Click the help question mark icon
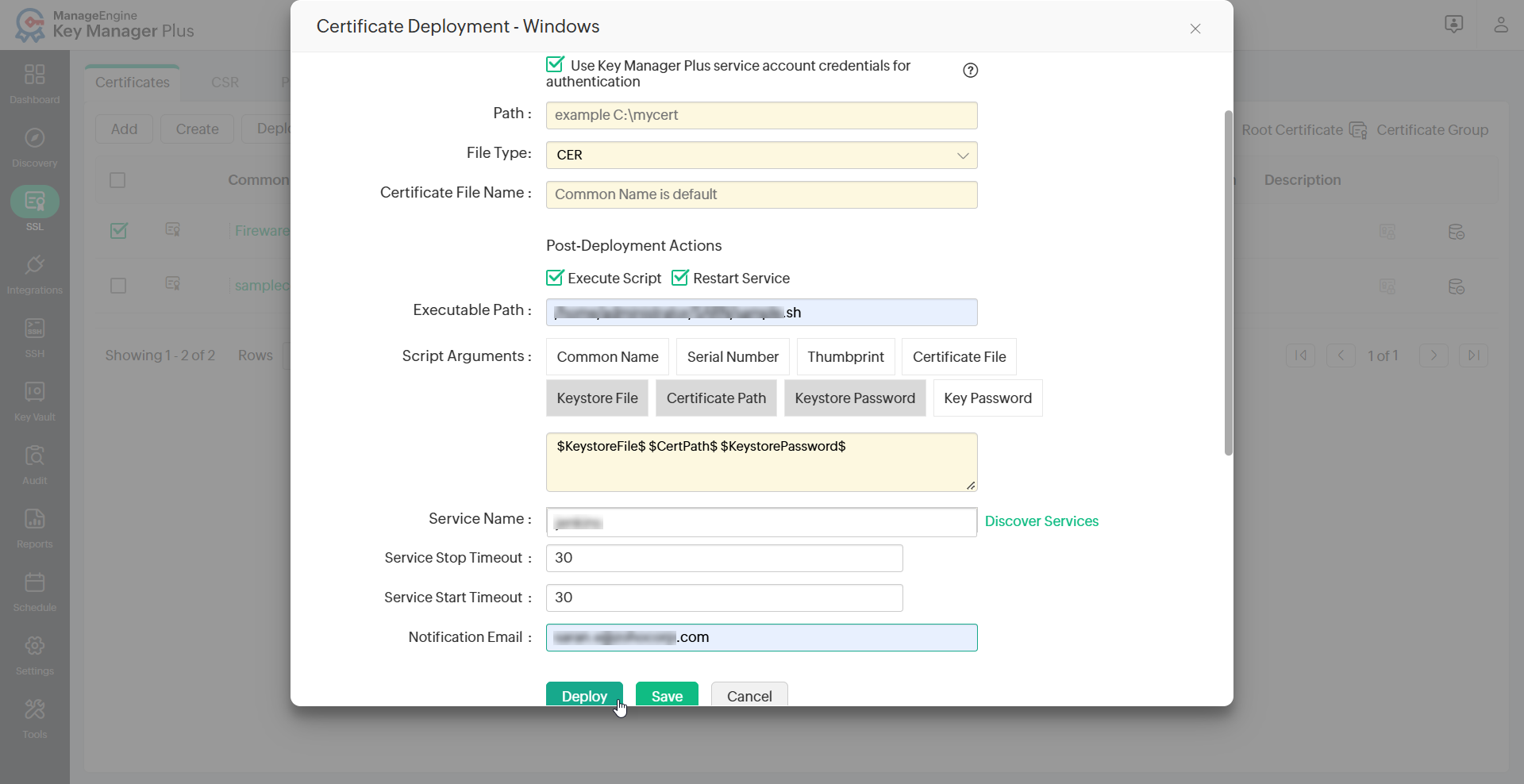 pyautogui.click(x=970, y=71)
